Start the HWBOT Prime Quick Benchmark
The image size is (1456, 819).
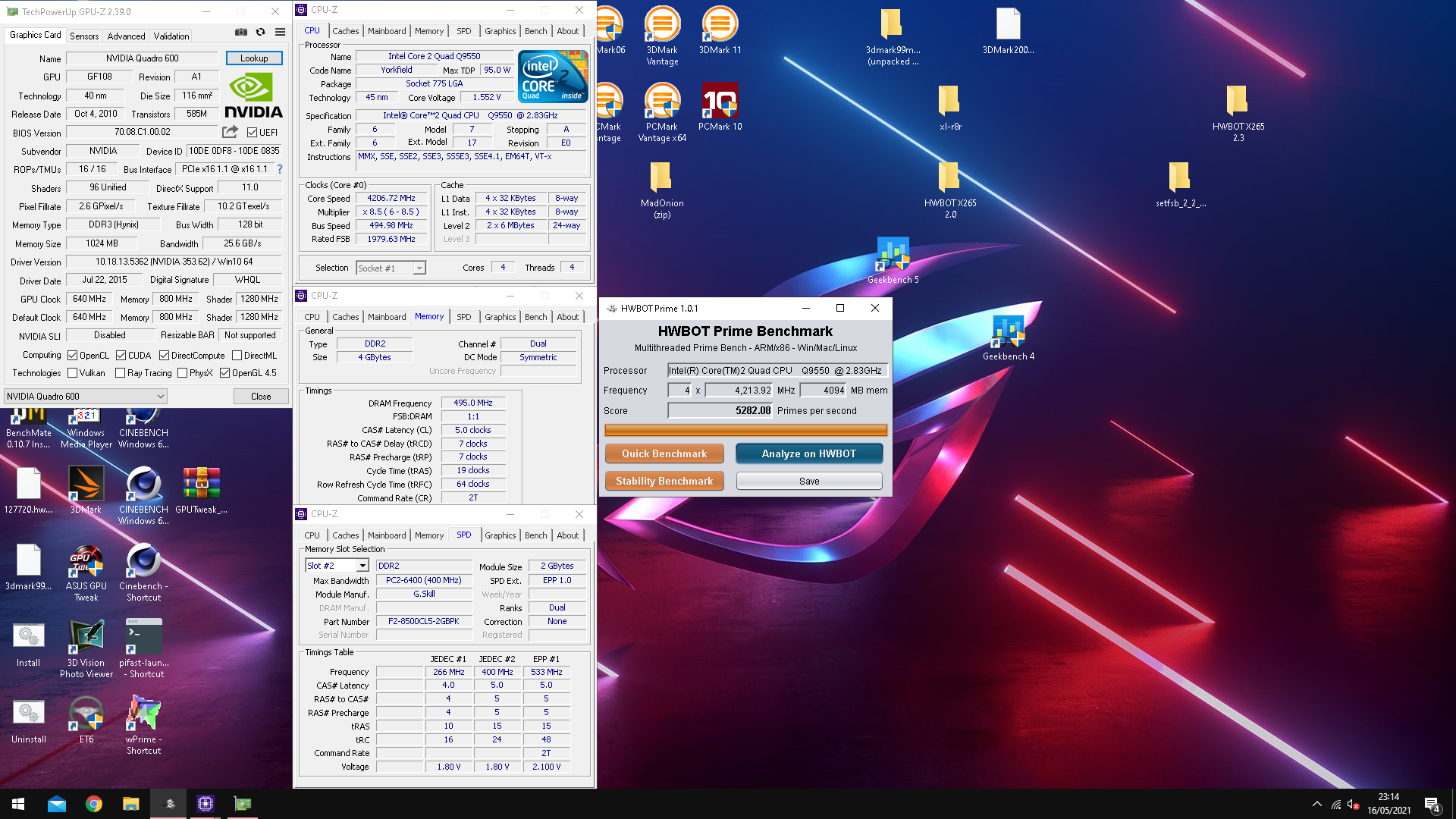(664, 453)
